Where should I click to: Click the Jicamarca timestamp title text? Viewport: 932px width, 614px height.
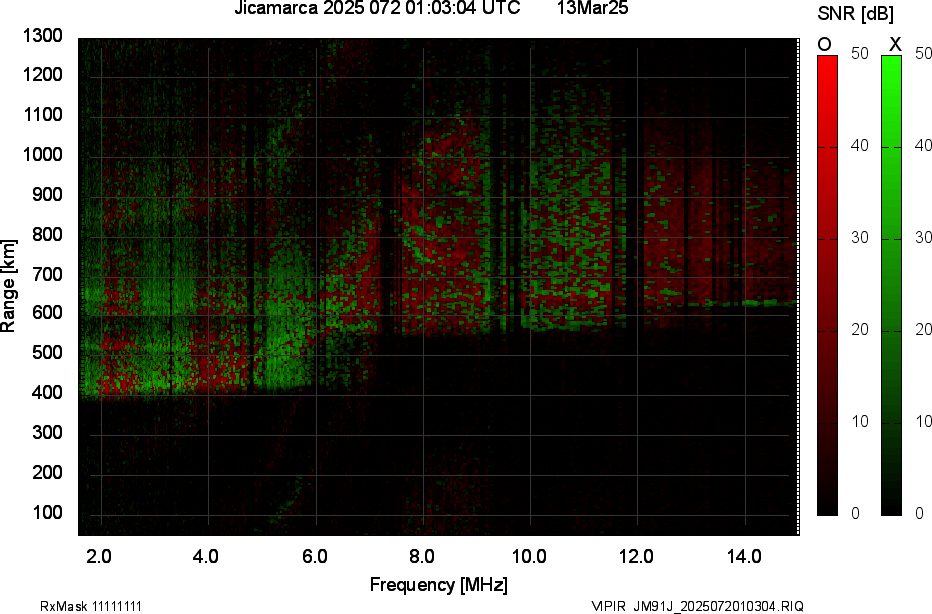377,9
